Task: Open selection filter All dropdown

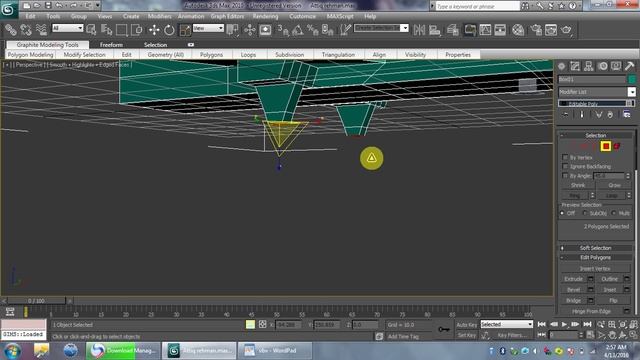Action: point(67,28)
